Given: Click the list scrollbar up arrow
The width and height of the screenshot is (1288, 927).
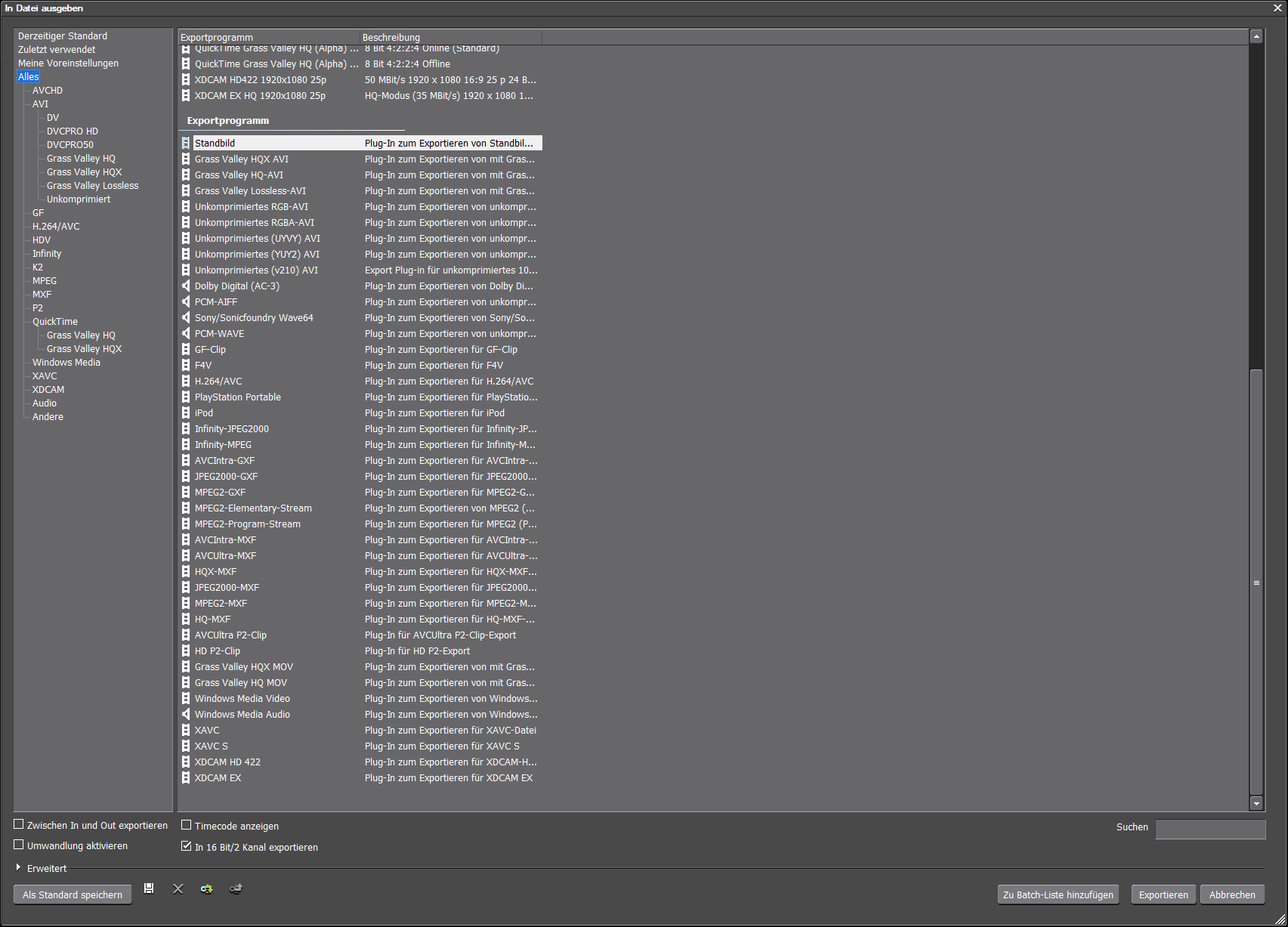Looking at the screenshot, I should (1256, 36).
